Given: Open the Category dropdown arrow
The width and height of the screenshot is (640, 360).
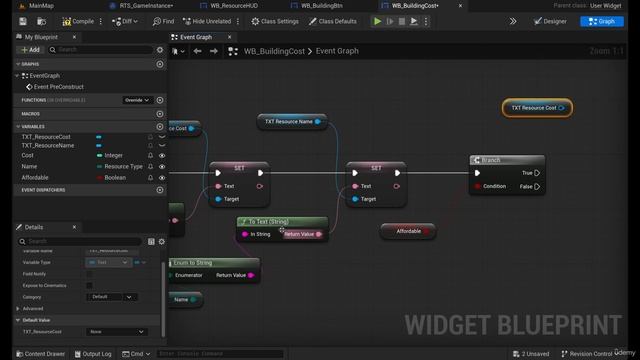Looking at the screenshot, I should click(129, 297).
